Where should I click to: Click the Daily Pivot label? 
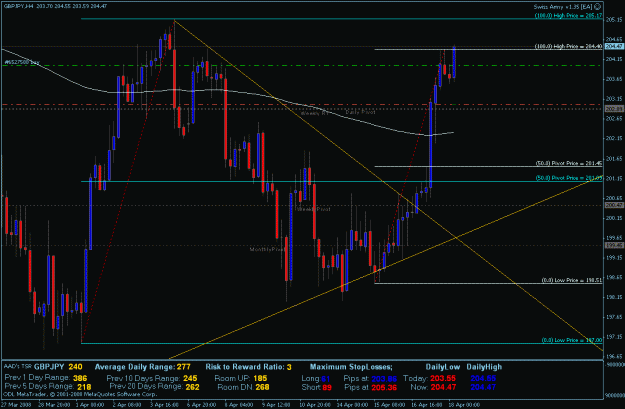tap(360, 112)
